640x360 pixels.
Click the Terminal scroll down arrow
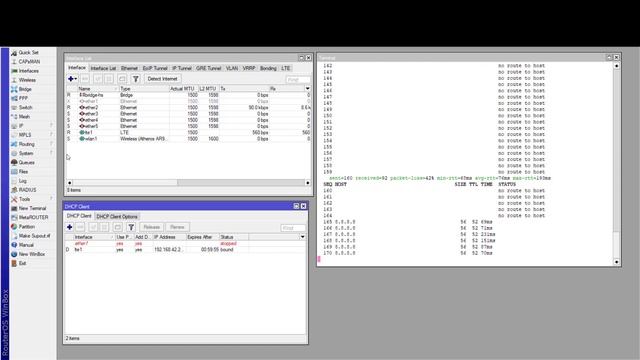click(x=616, y=262)
